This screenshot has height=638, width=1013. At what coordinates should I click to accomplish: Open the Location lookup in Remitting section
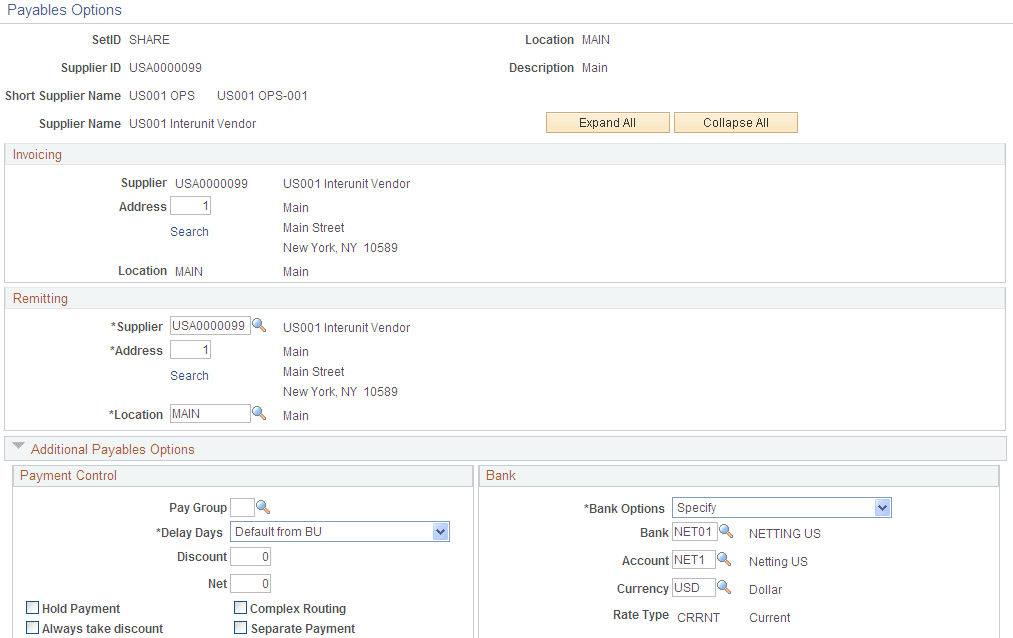pyautogui.click(x=260, y=412)
